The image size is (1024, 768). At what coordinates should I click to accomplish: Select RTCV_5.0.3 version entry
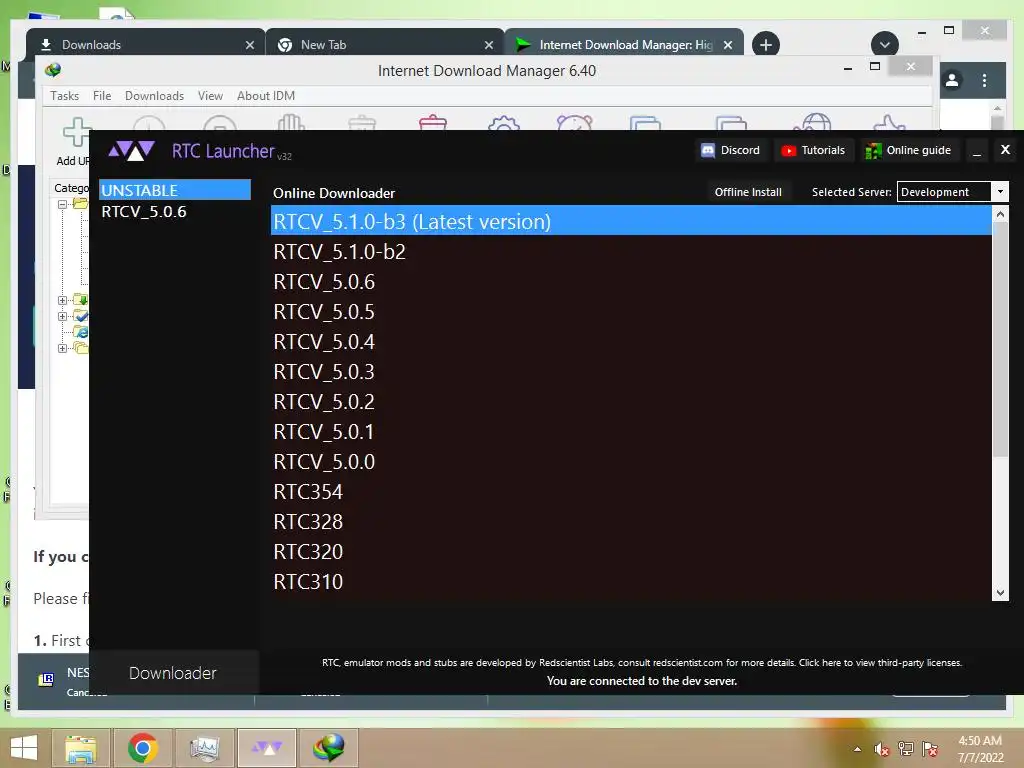click(x=631, y=372)
